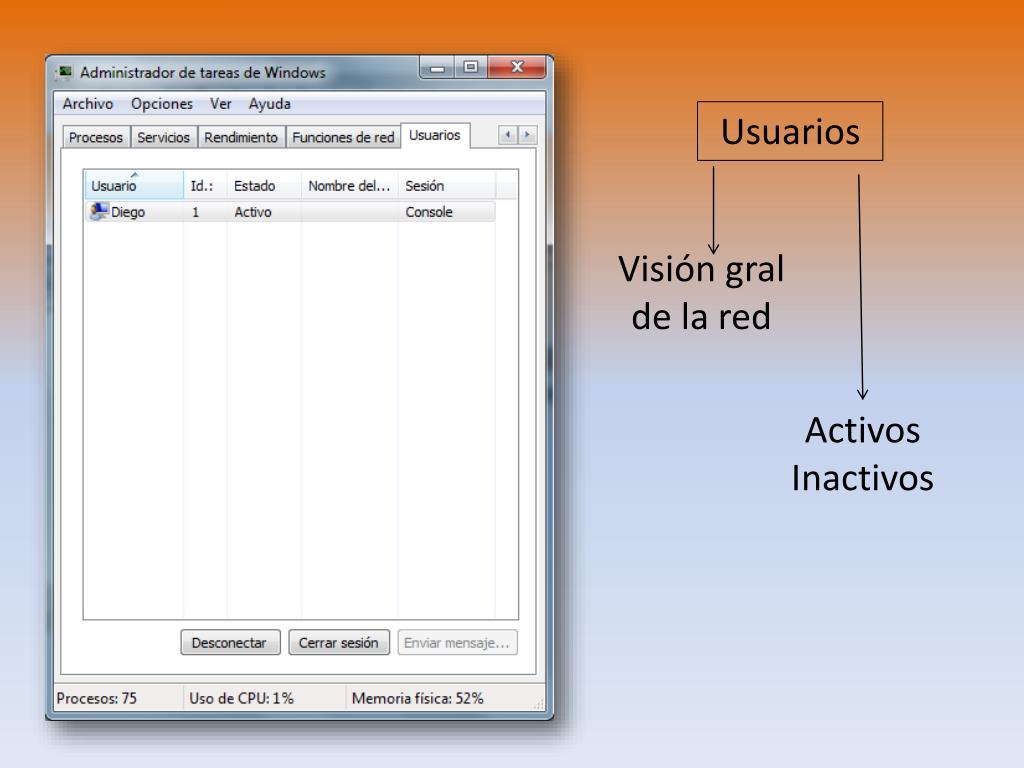Open the Ayuda menu
Viewport: 1024px width, 768px height.
tap(270, 104)
